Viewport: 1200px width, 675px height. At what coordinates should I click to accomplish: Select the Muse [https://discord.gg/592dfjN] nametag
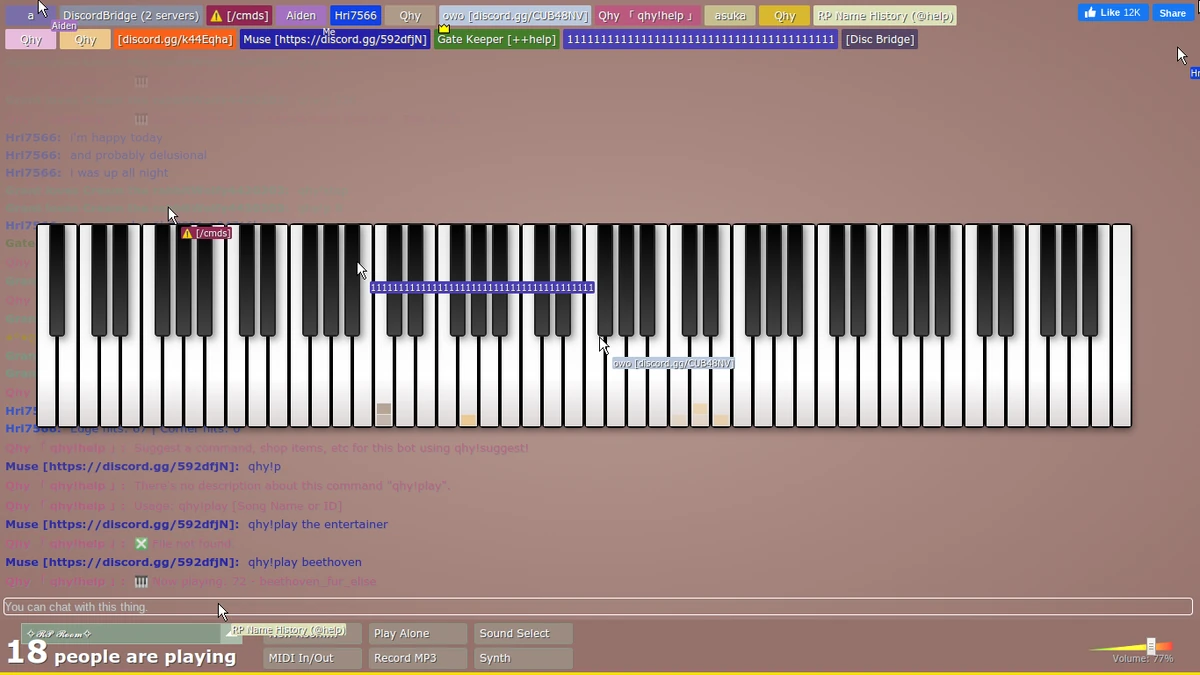pos(335,39)
